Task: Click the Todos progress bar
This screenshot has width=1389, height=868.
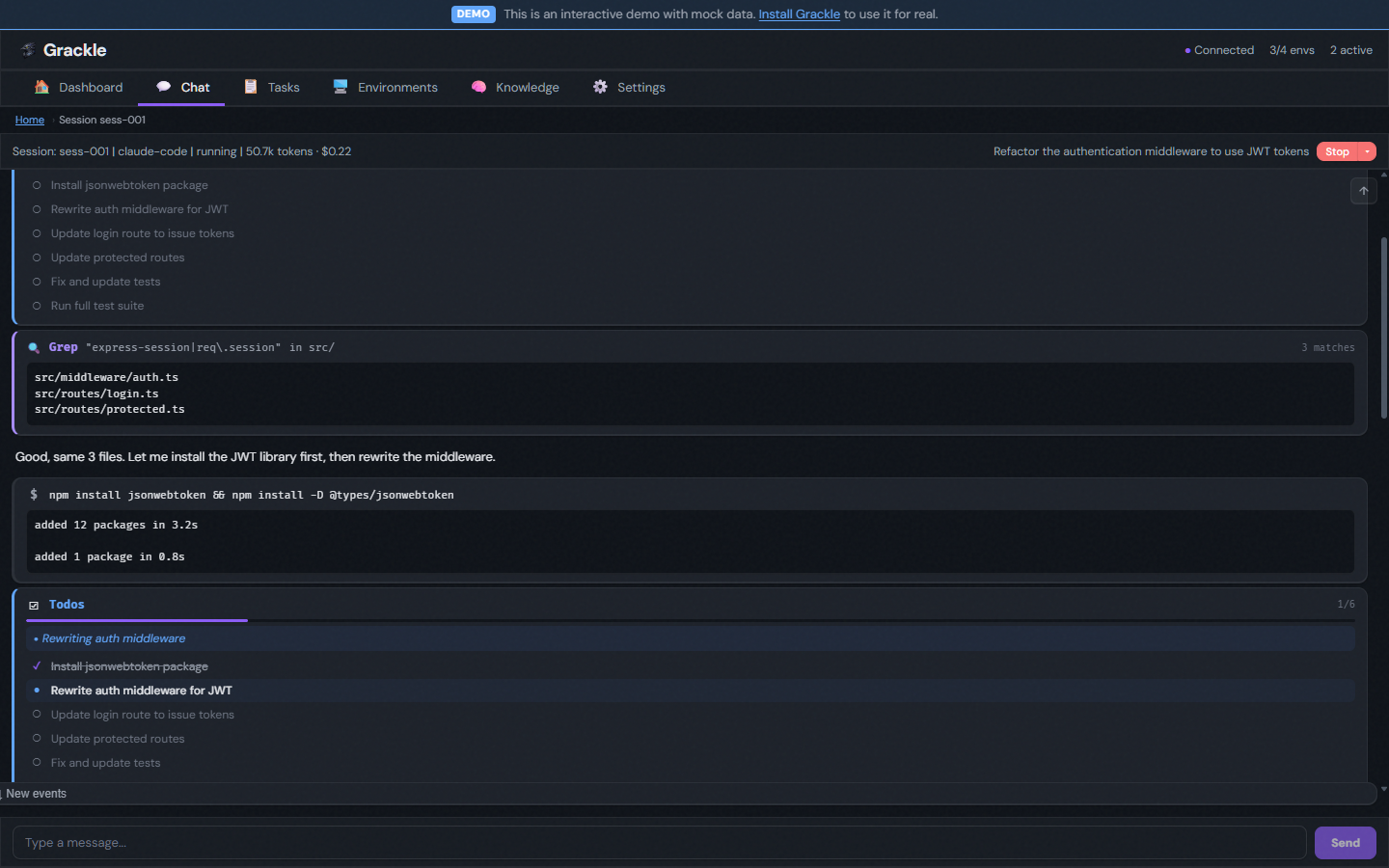Action: 691,620
